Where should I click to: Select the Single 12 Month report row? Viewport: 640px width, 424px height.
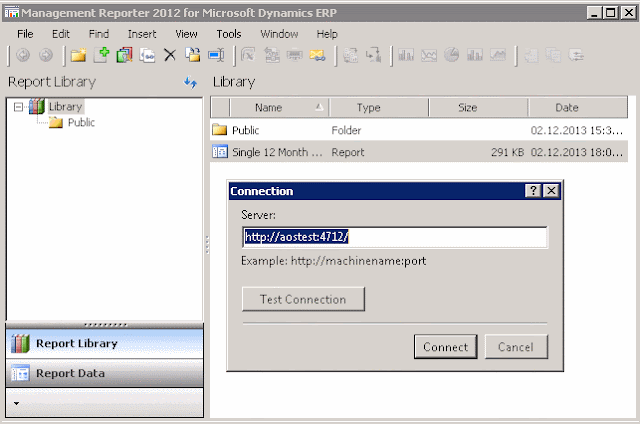(x=419, y=152)
